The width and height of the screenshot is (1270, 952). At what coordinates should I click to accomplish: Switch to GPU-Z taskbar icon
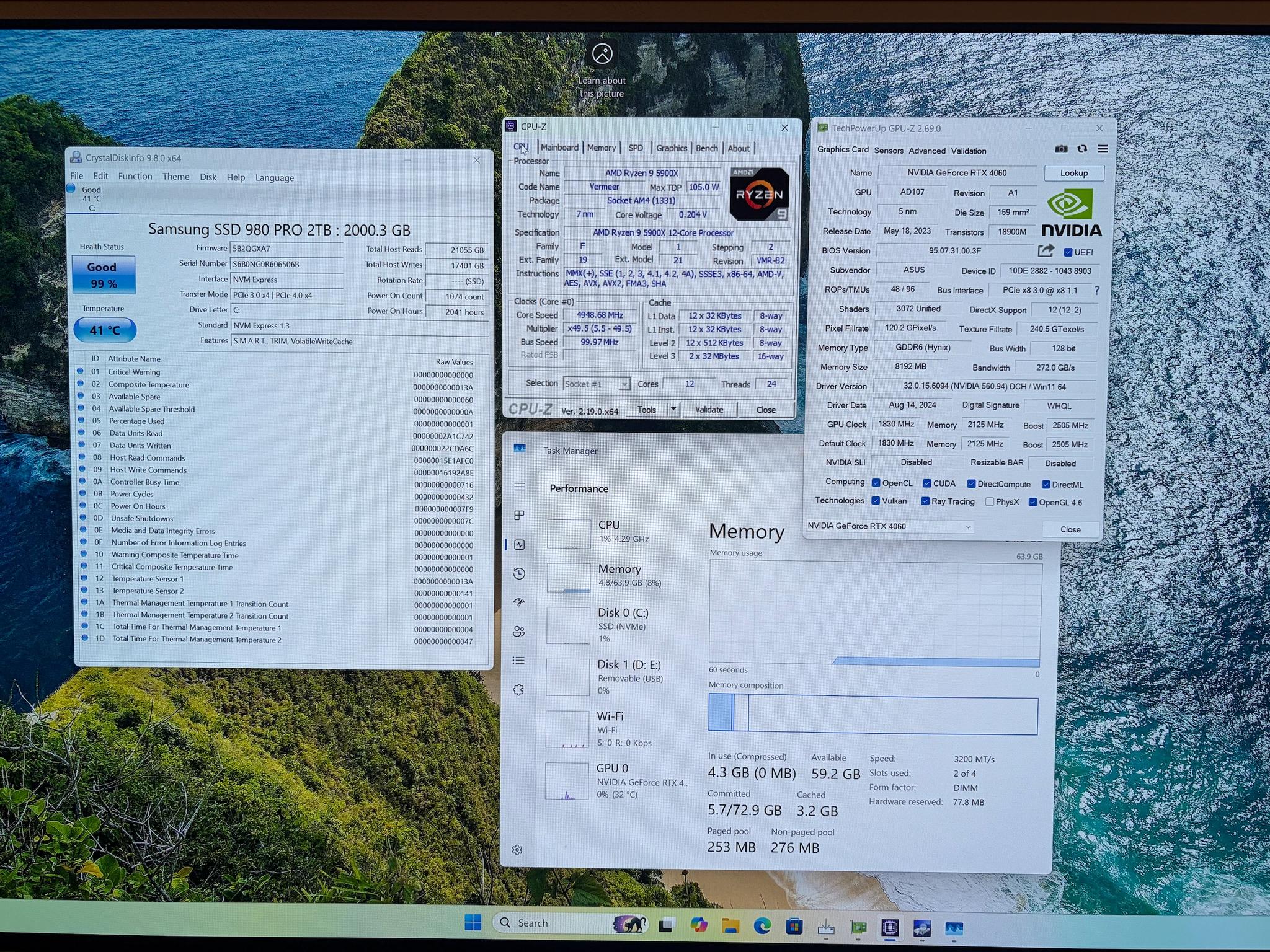coord(858,927)
